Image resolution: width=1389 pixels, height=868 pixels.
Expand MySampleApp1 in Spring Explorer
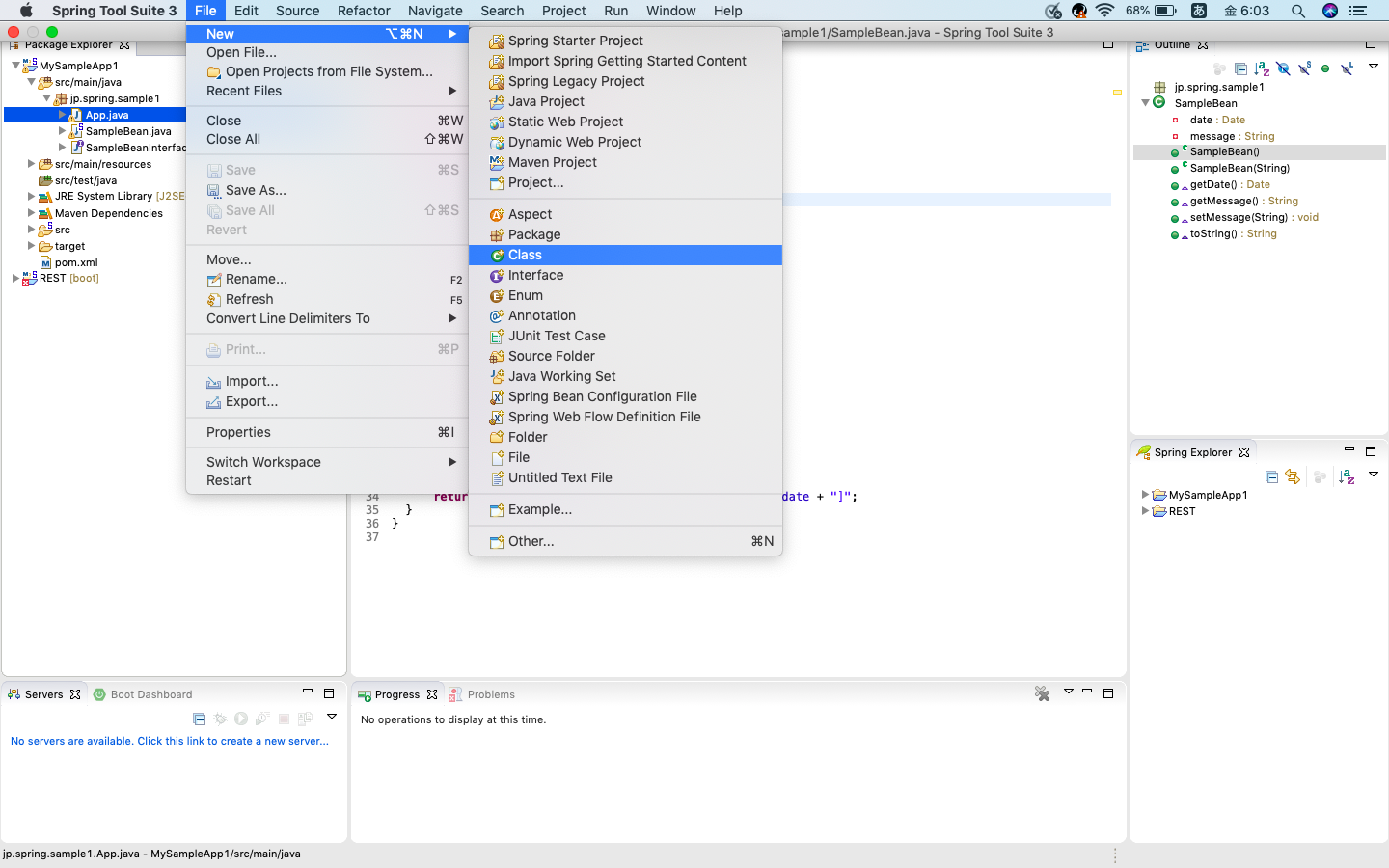point(1145,495)
